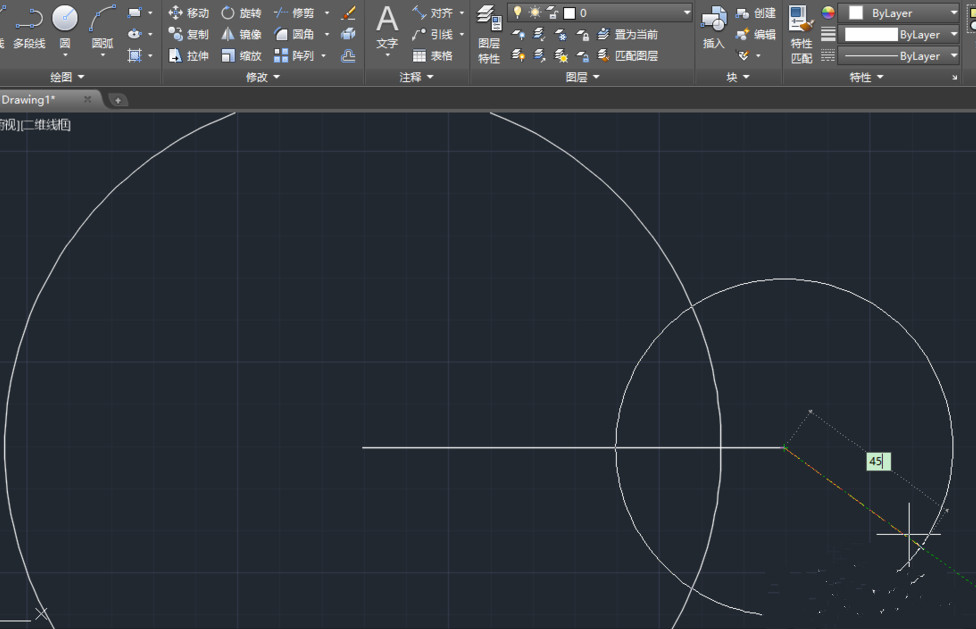Choose the Hatch tool icon in 绘图 panel
Screen dimensions: 976x629
134,56
